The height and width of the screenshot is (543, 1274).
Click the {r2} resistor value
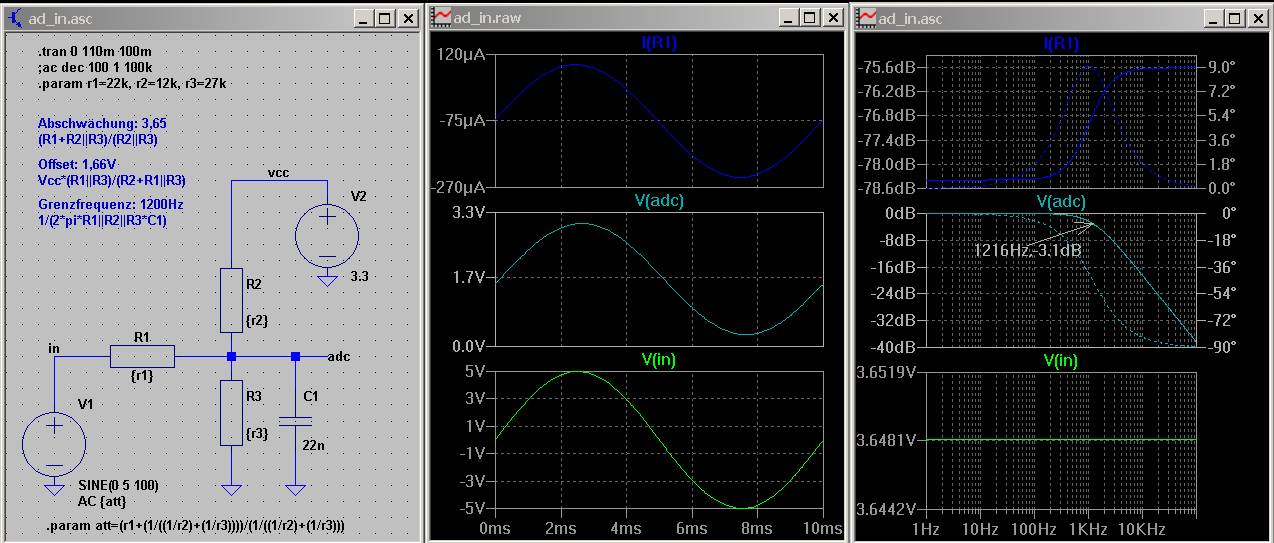(257, 321)
